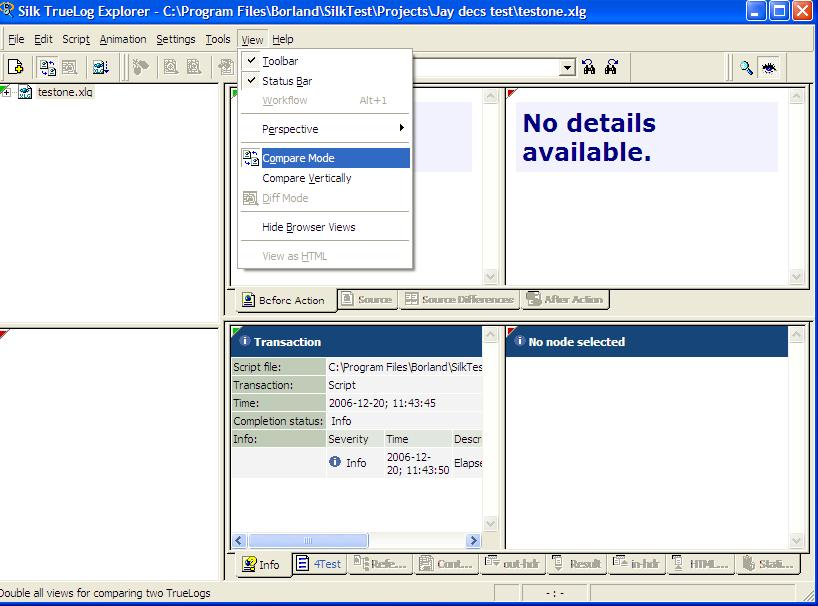
Task: Click the horizontal scrollbar thumb in Transaction pane
Action: coord(308,540)
